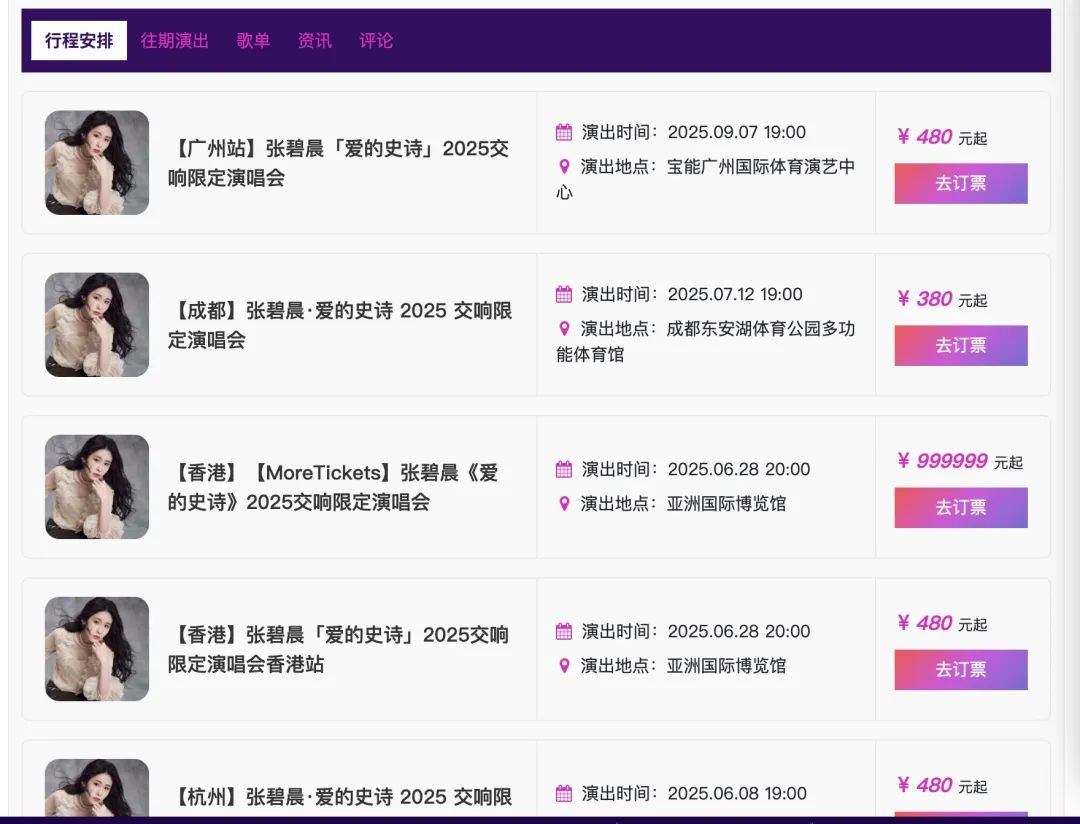Click calendar icon beside 2025.07.12 19:00
Viewport: 1080px width, 824px height.
coord(563,294)
